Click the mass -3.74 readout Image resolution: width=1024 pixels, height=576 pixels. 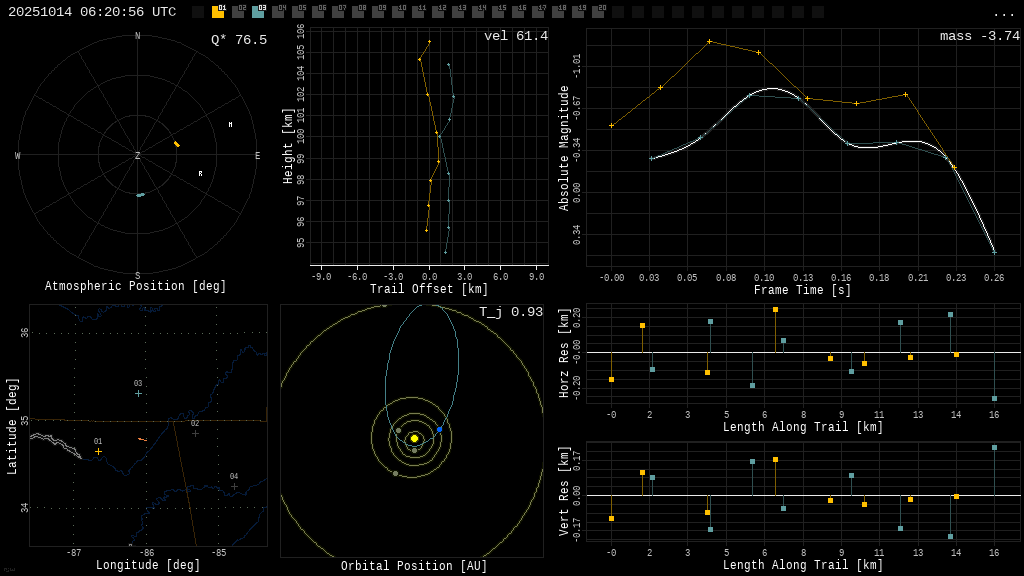tap(979, 36)
